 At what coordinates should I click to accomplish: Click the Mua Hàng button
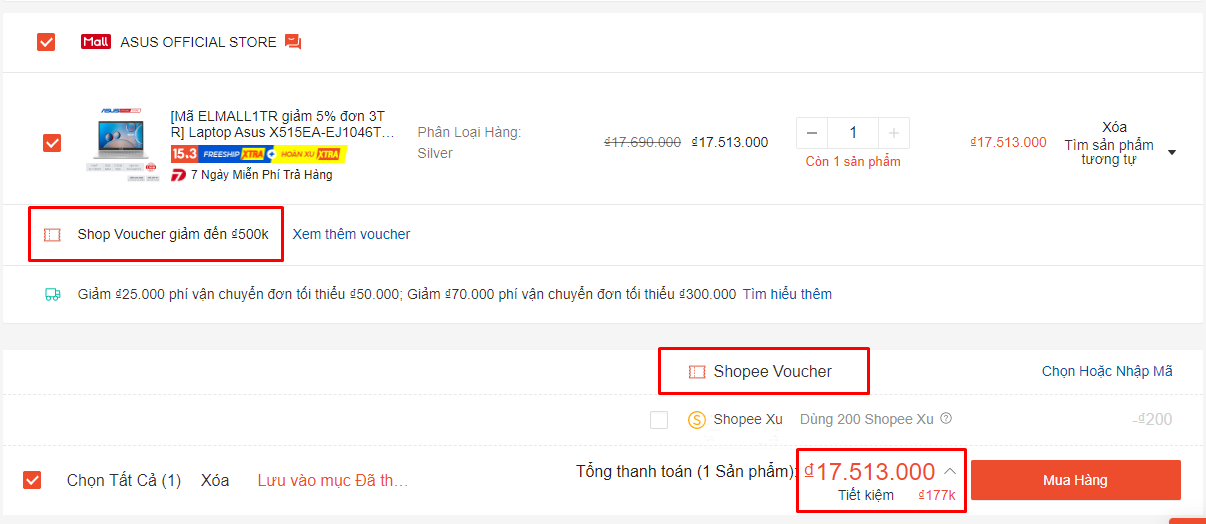pyautogui.click(x=1075, y=480)
